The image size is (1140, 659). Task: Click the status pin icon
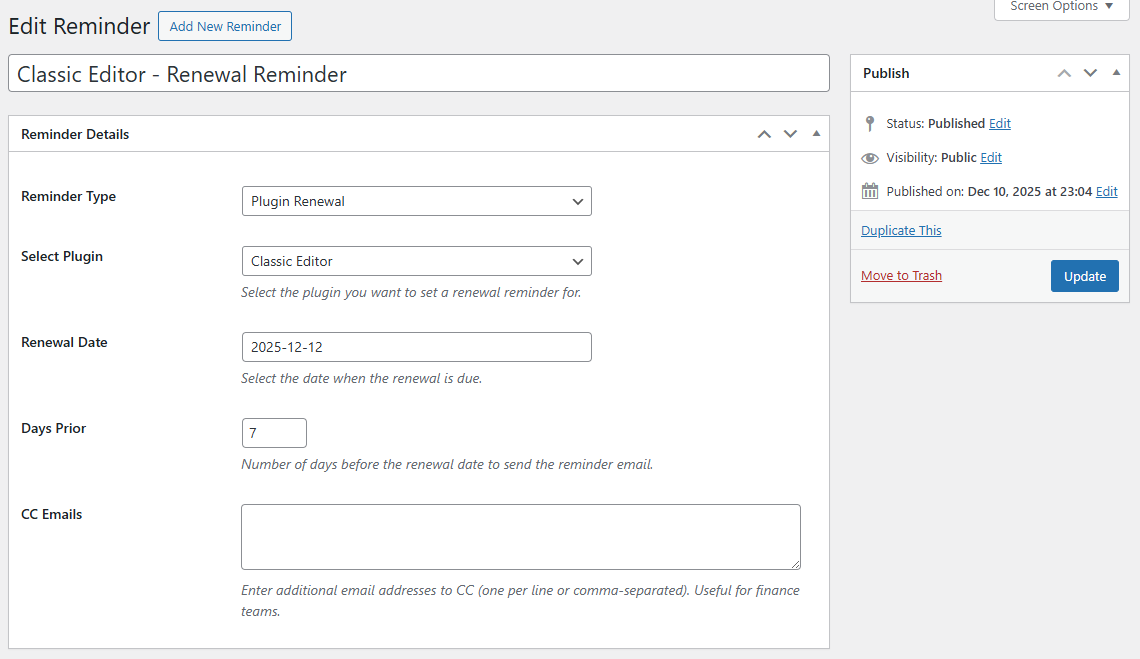click(x=870, y=124)
